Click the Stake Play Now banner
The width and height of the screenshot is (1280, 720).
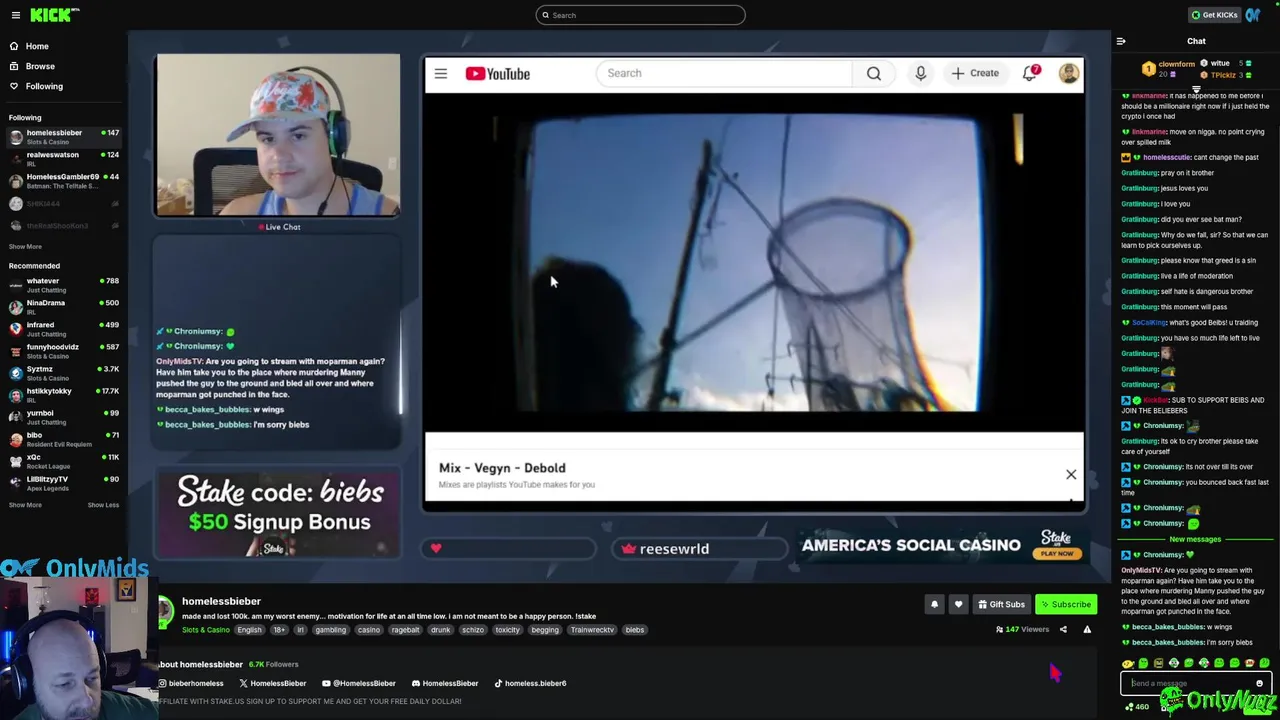(1057, 553)
